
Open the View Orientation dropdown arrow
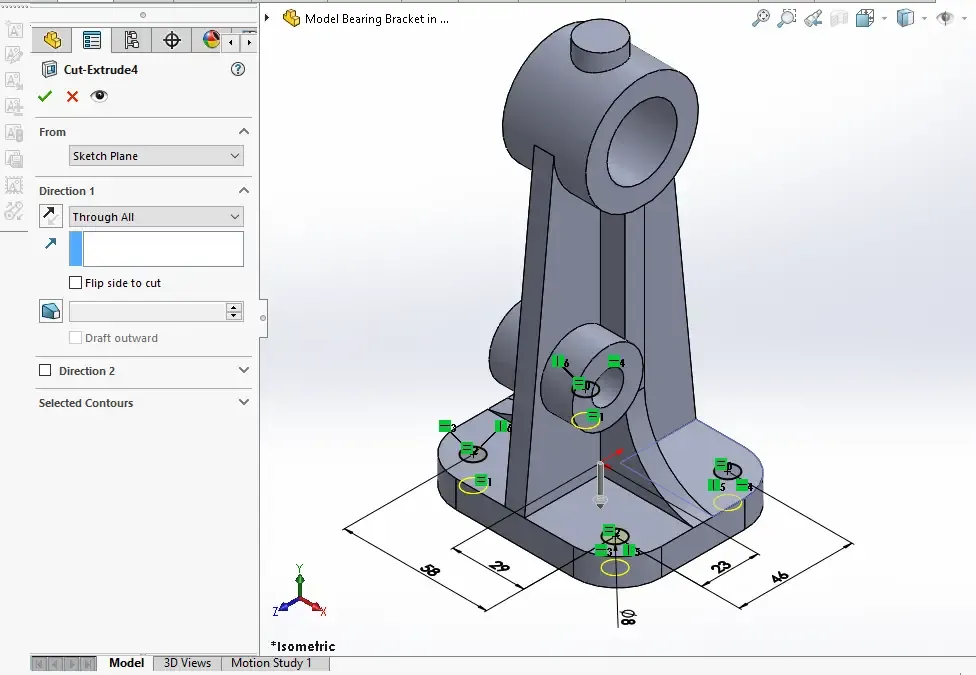(x=884, y=19)
